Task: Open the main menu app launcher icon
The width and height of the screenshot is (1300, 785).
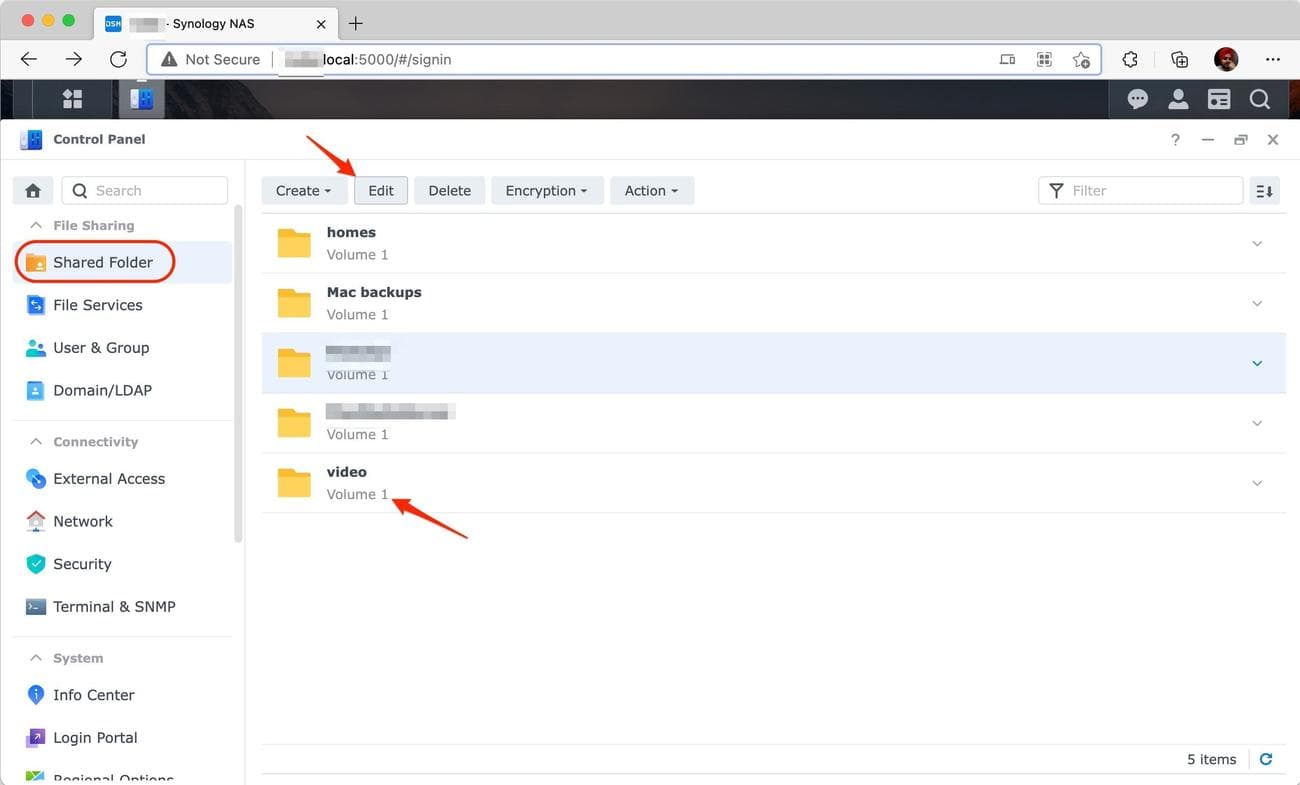Action: 71,98
